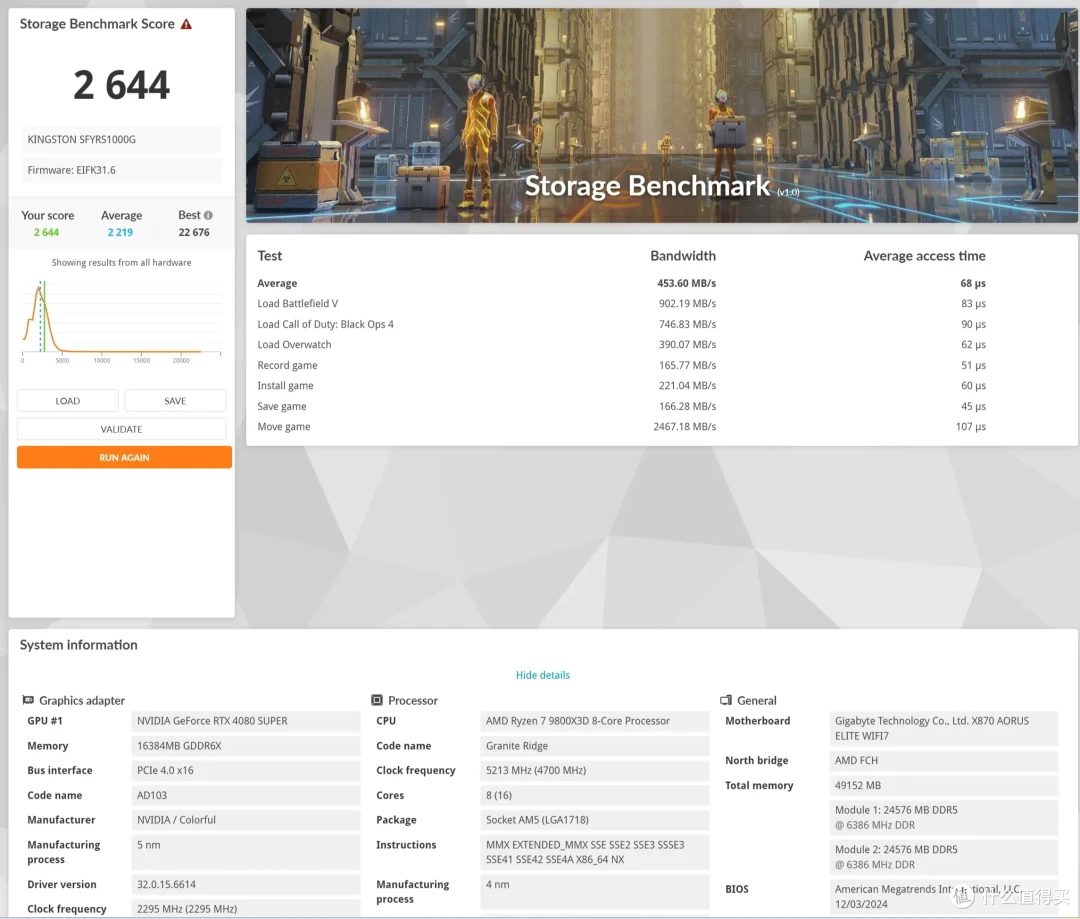Click the Load Call of Duty: Black Ops 4 row

pyautogui.click(x=325, y=324)
